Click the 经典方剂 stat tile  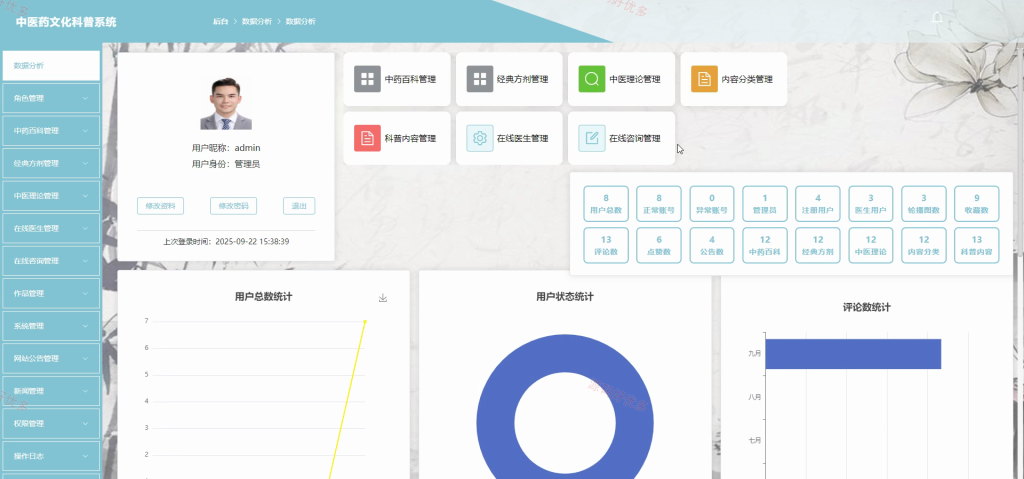[818, 245]
